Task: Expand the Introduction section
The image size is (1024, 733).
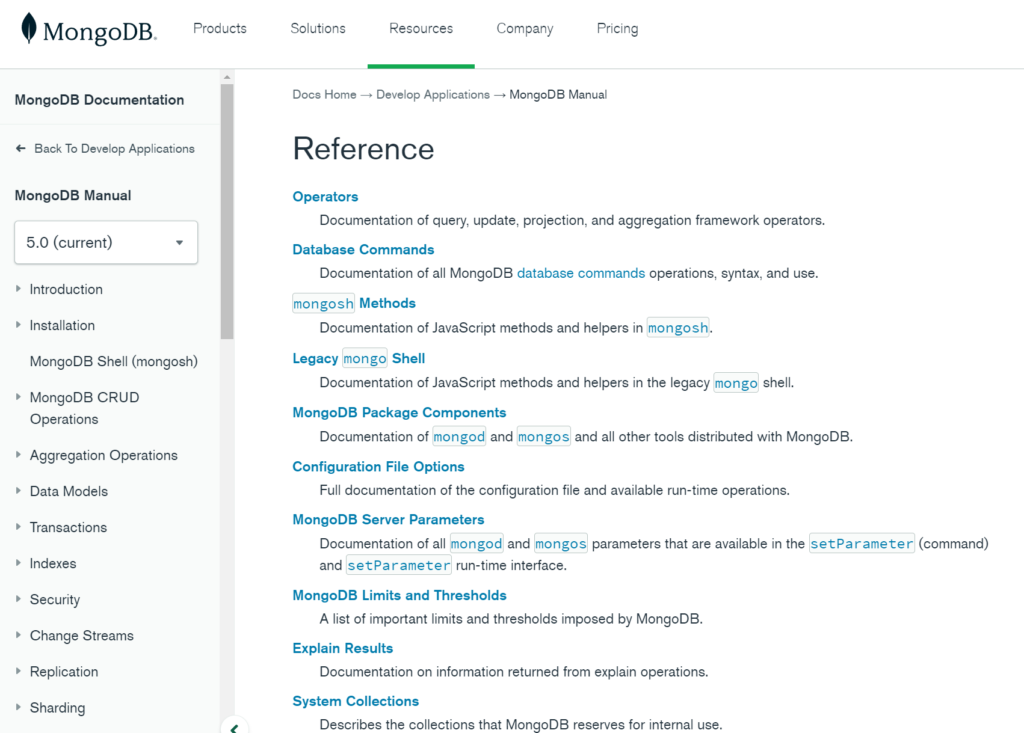Action: coord(17,289)
